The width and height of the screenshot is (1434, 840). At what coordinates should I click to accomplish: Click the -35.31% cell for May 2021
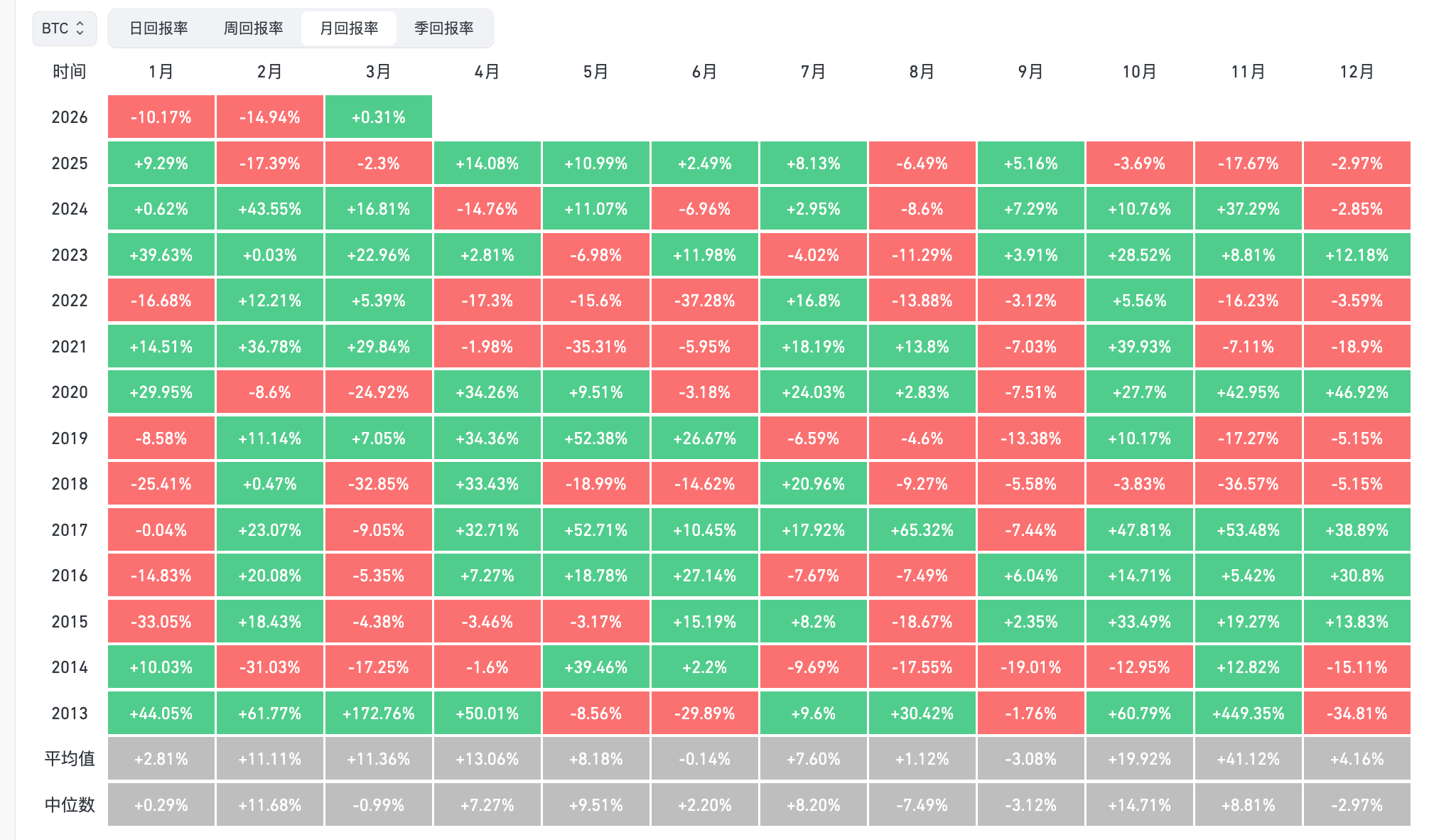[x=595, y=347]
